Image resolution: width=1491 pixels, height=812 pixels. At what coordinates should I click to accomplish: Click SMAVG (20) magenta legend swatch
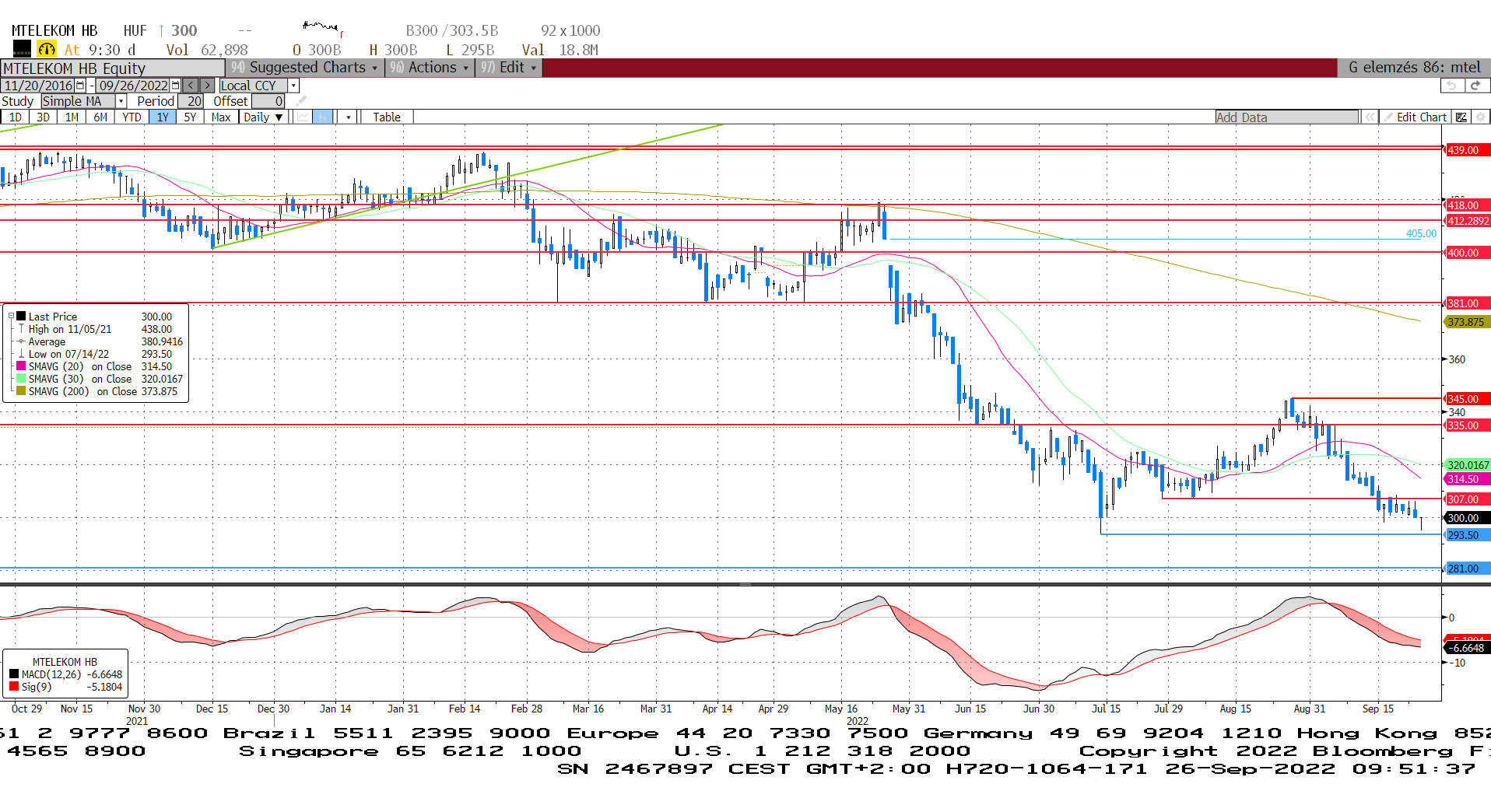click(21, 366)
